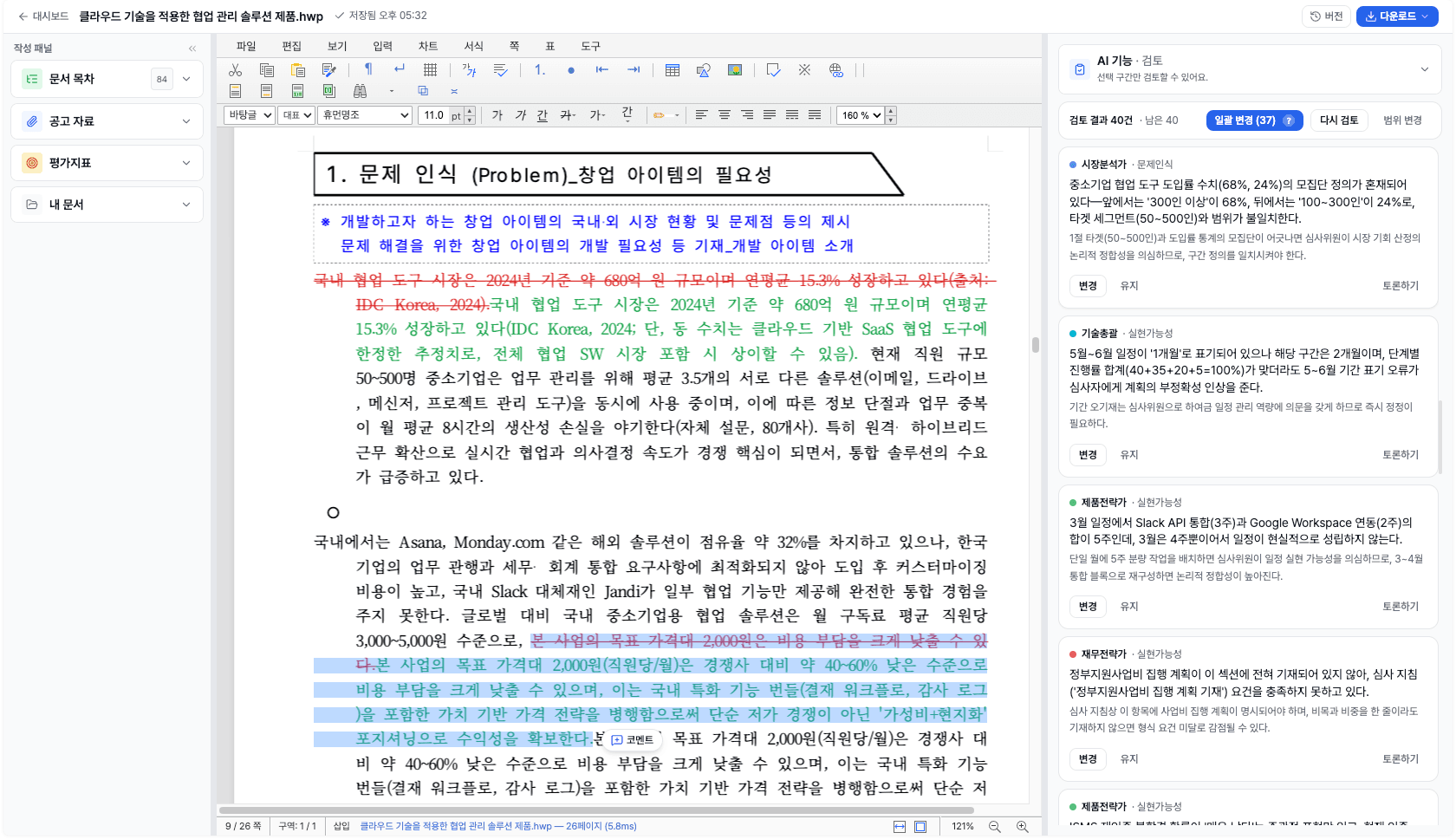
Task: Collapse the 작성 패널 sidebar
Action: pos(192,49)
